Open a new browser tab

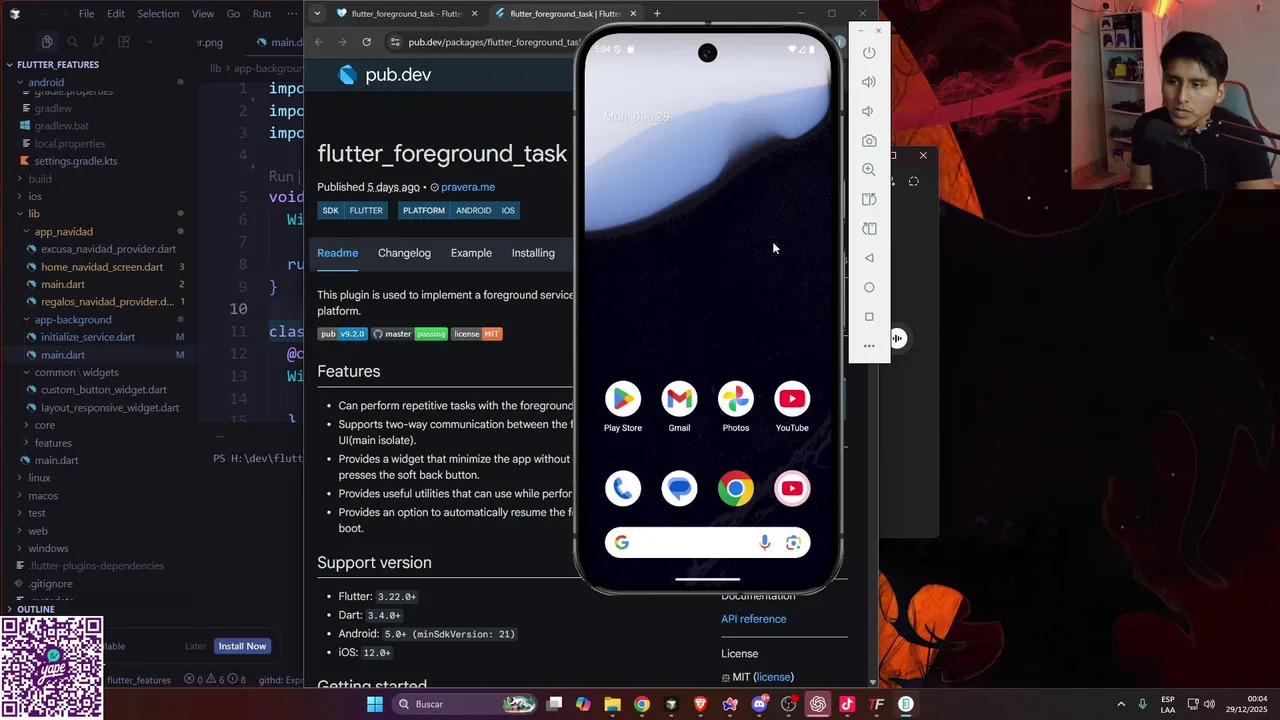(x=657, y=13)
